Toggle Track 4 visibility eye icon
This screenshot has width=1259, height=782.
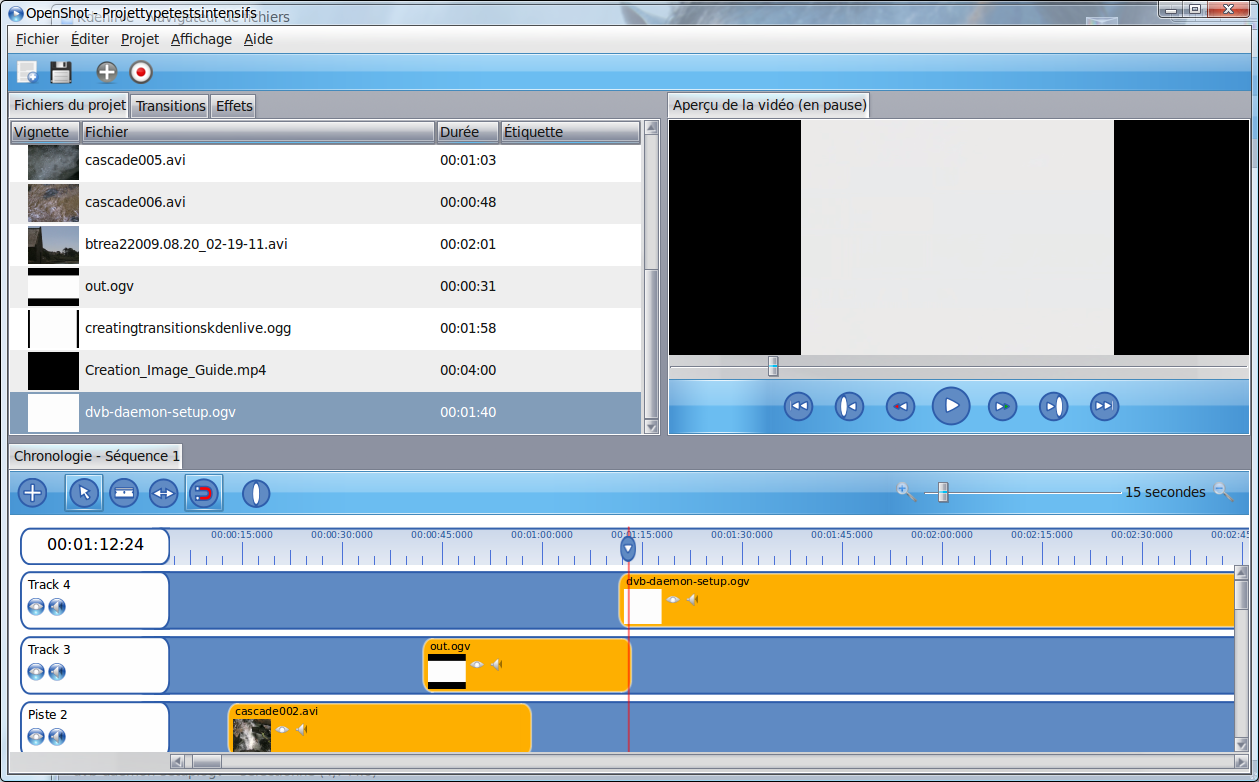(x=36, y=607)
